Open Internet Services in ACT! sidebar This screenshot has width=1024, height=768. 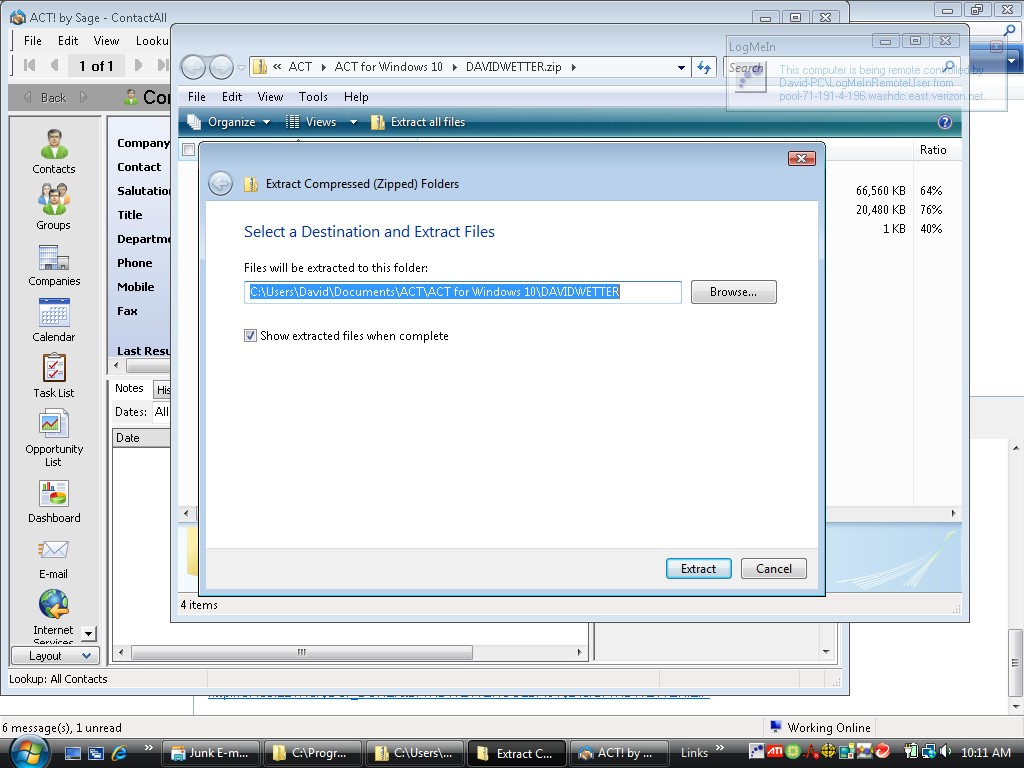(x=54, y=617)
